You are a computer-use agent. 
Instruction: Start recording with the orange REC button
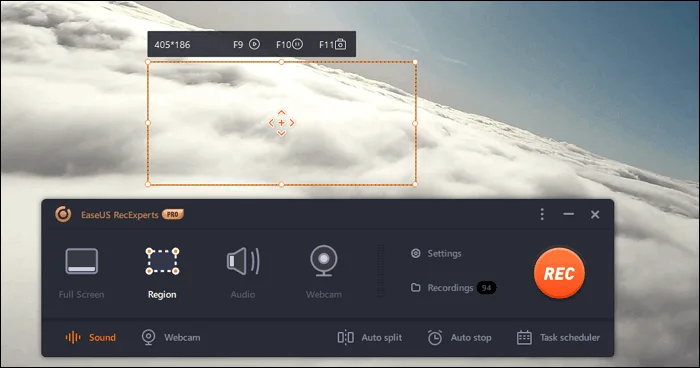(559, 273)
